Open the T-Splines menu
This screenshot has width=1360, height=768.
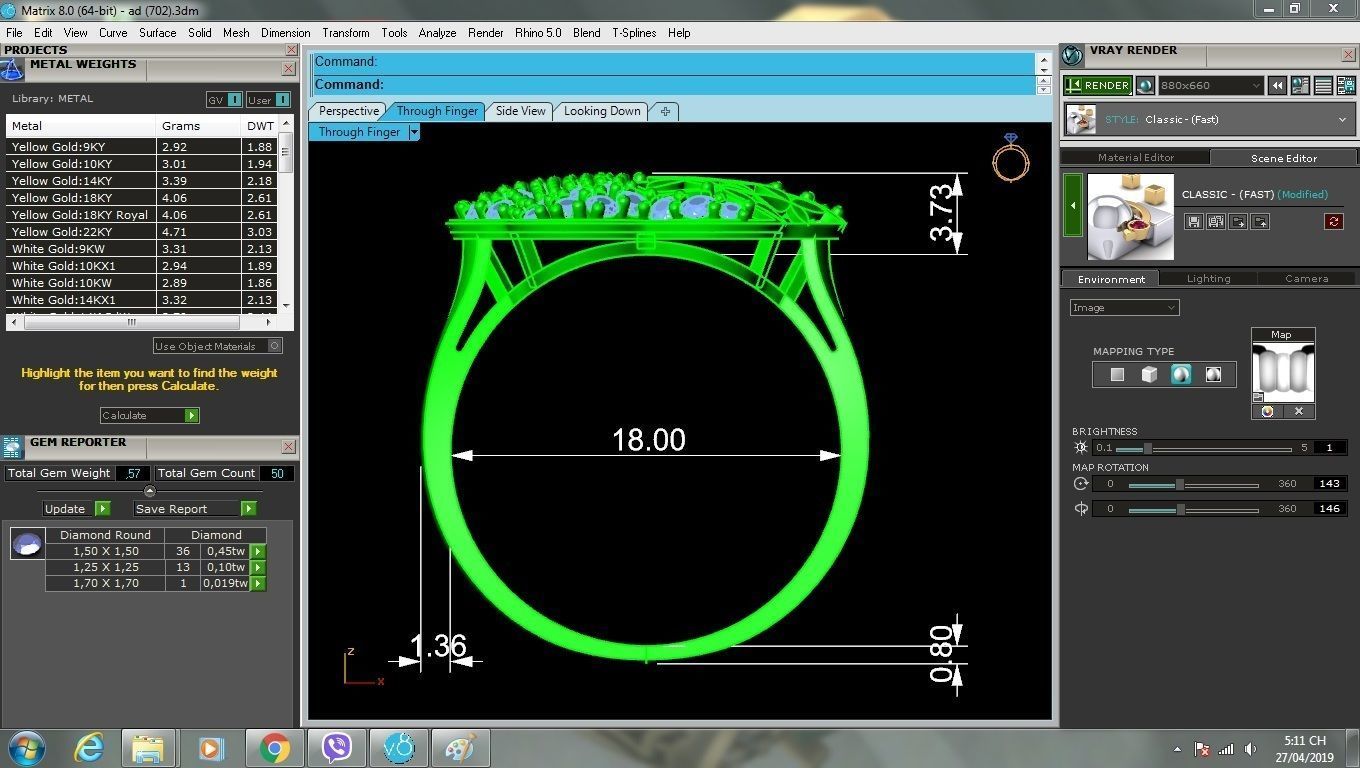(634, 33)
